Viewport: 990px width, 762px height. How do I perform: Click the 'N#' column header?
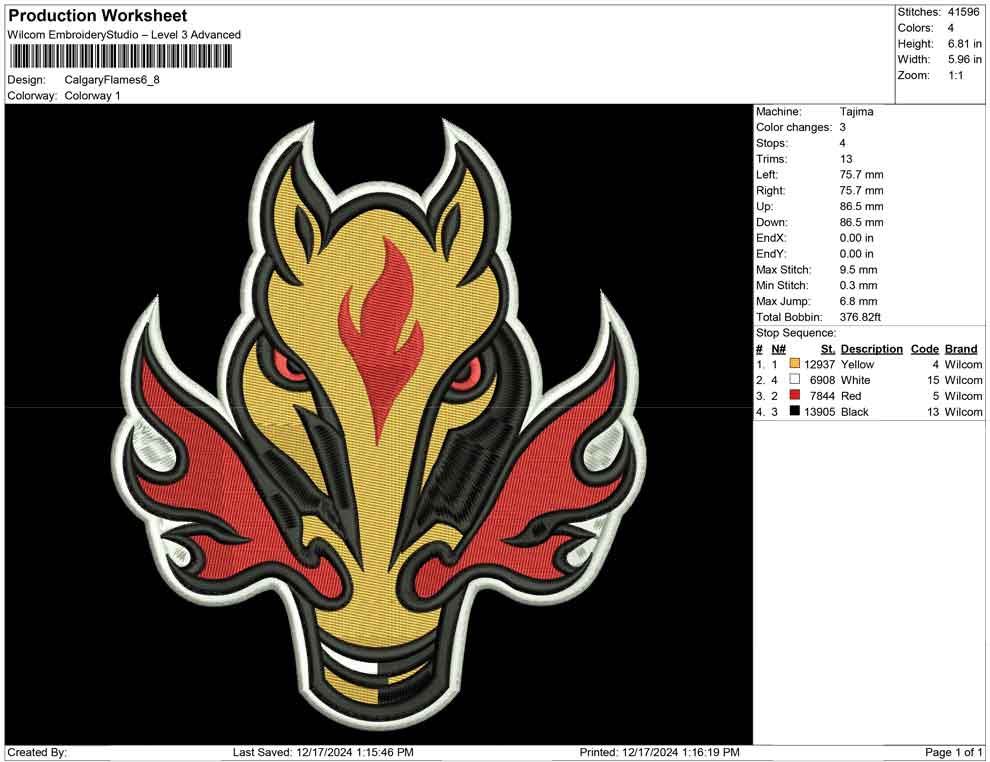(778, 348)
